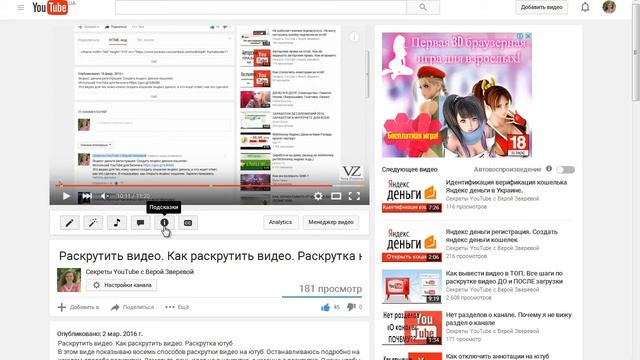Image resolution: width=640 pixels, height=360 pixels.
Task: Click the 181 просмотр view count
Action: click(330, 289)
